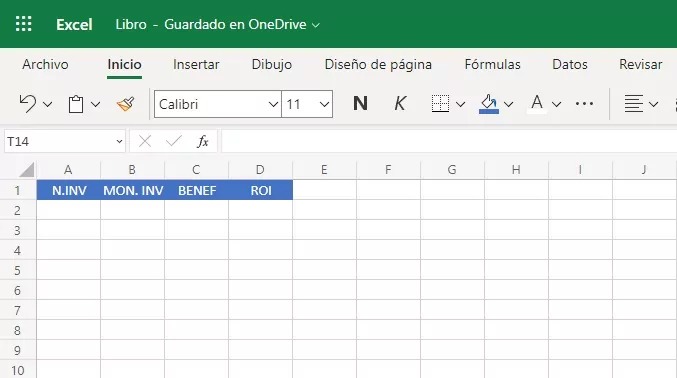Select the ROI header cell
677x378 pixels.
click(260, 190)
